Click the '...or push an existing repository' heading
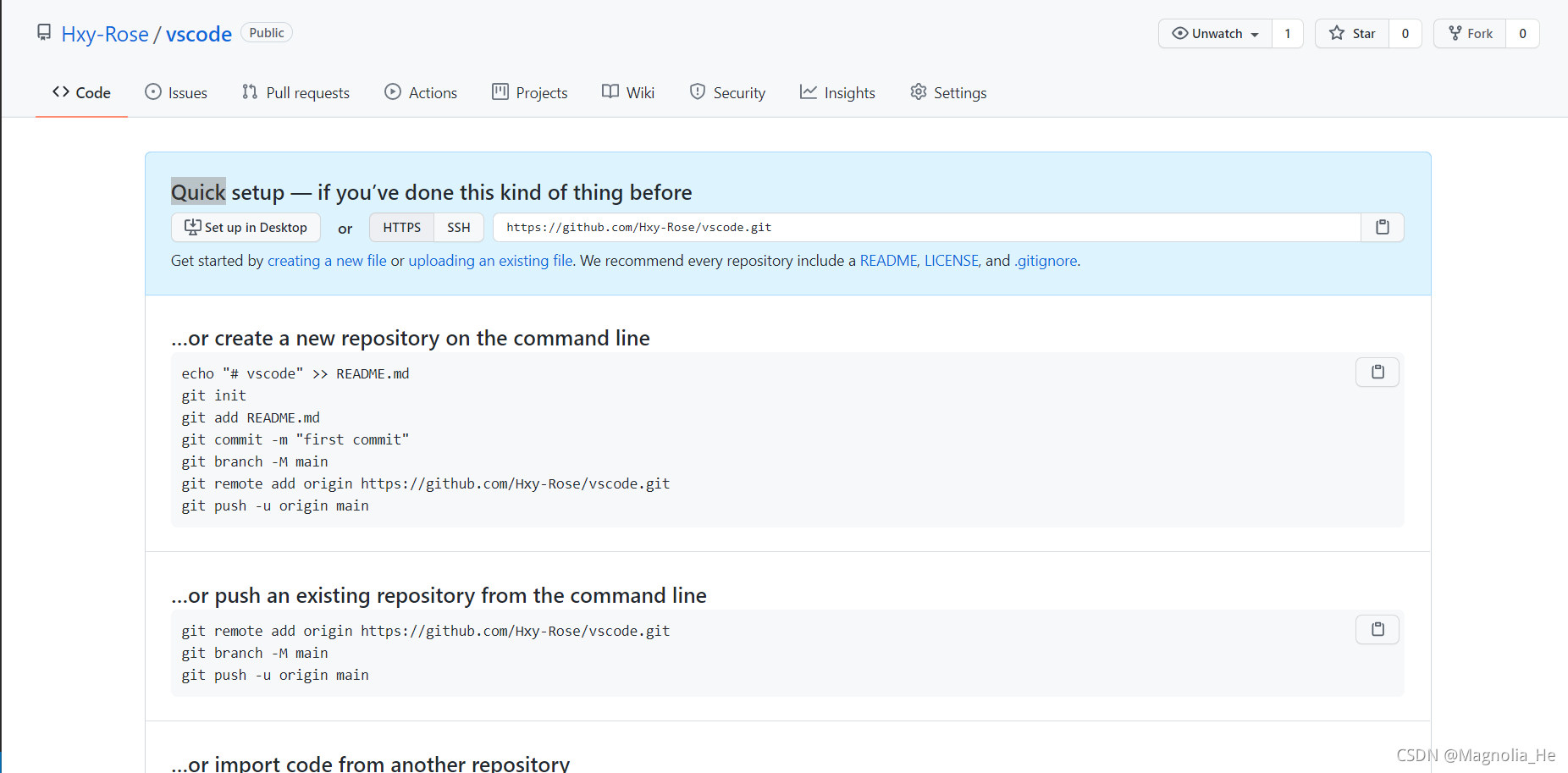Image resolution: width=1568 pixels, height=773 pixels. coord(439,595)
